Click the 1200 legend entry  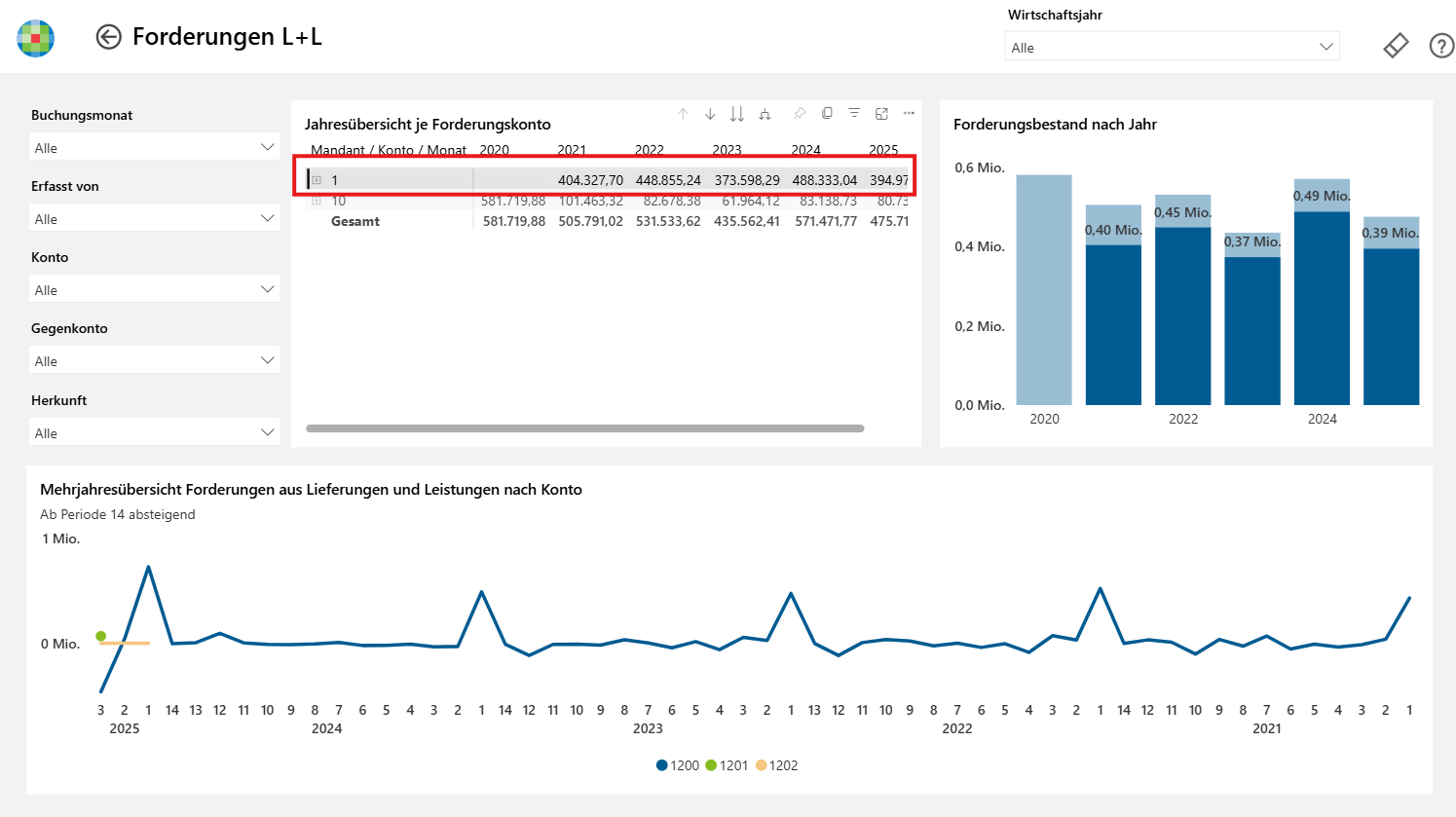(678, 765)
